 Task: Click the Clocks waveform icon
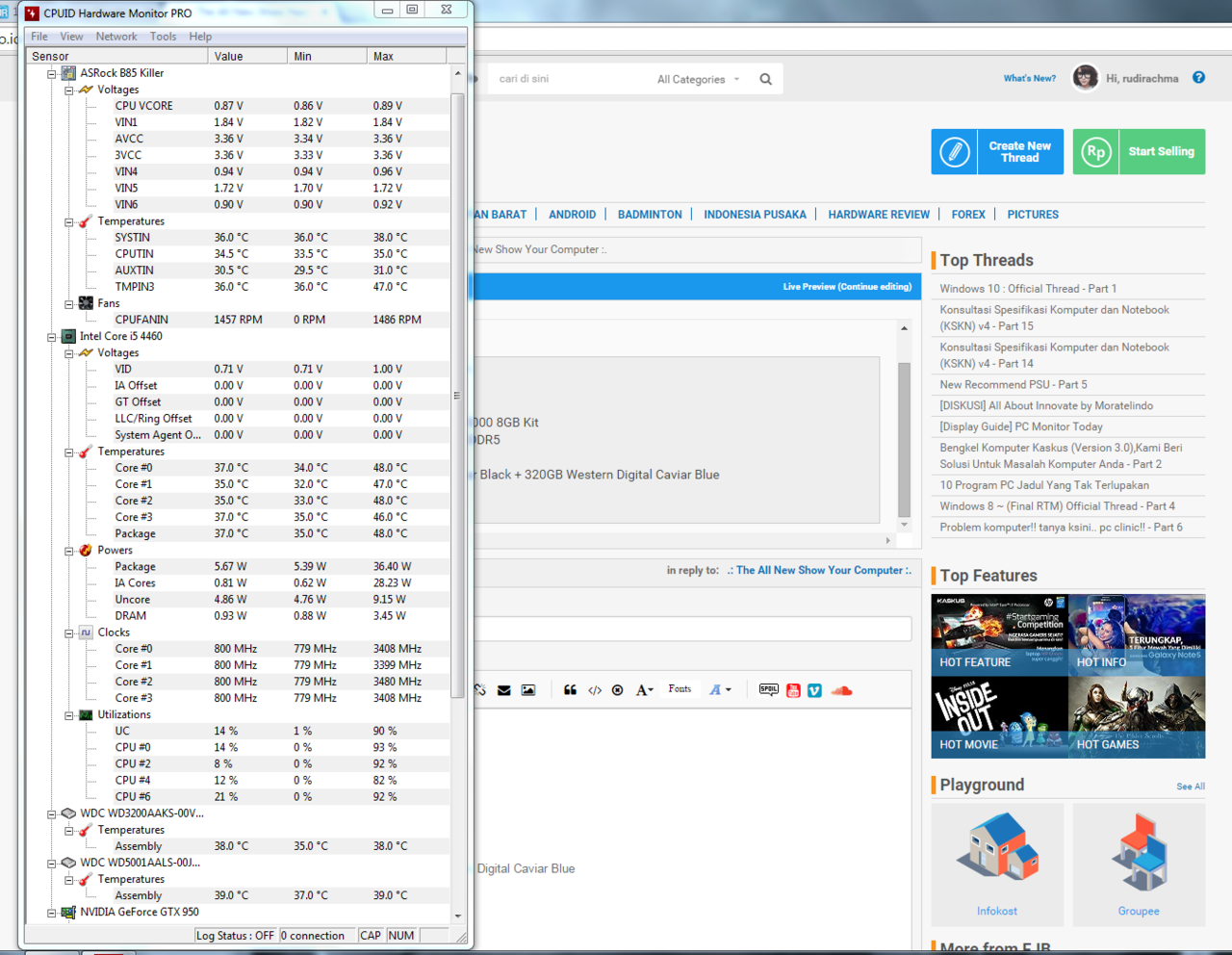coord(86,632)
